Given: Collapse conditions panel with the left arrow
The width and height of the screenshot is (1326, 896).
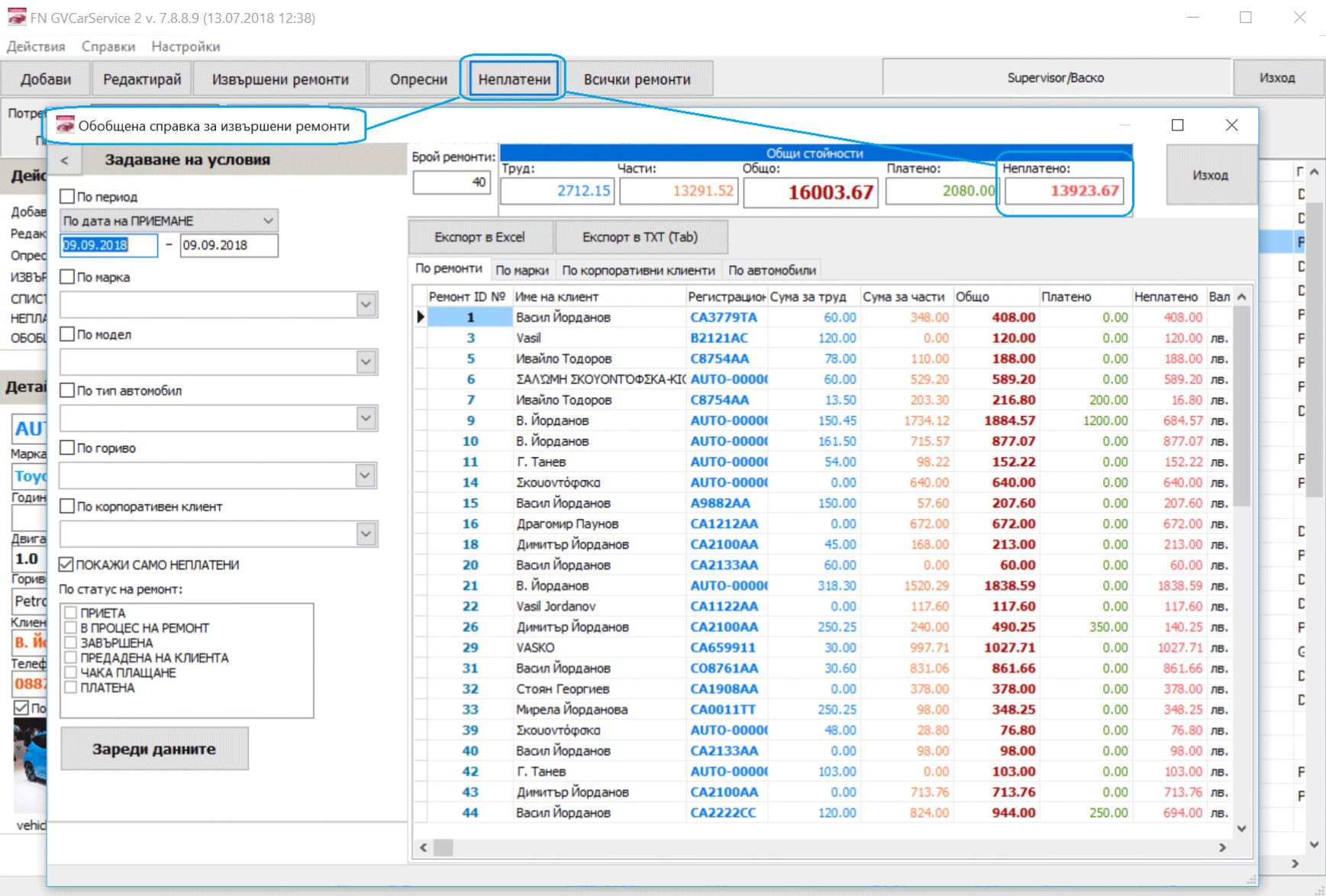Looking at the screenshot, I should [x=65, y=160].
